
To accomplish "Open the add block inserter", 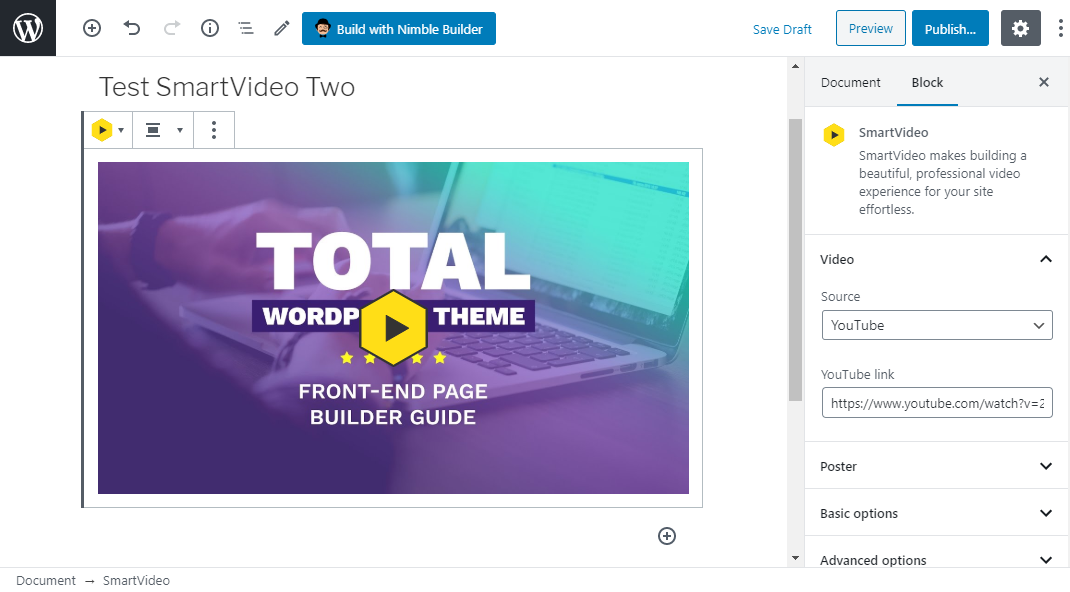I will 91,28.
